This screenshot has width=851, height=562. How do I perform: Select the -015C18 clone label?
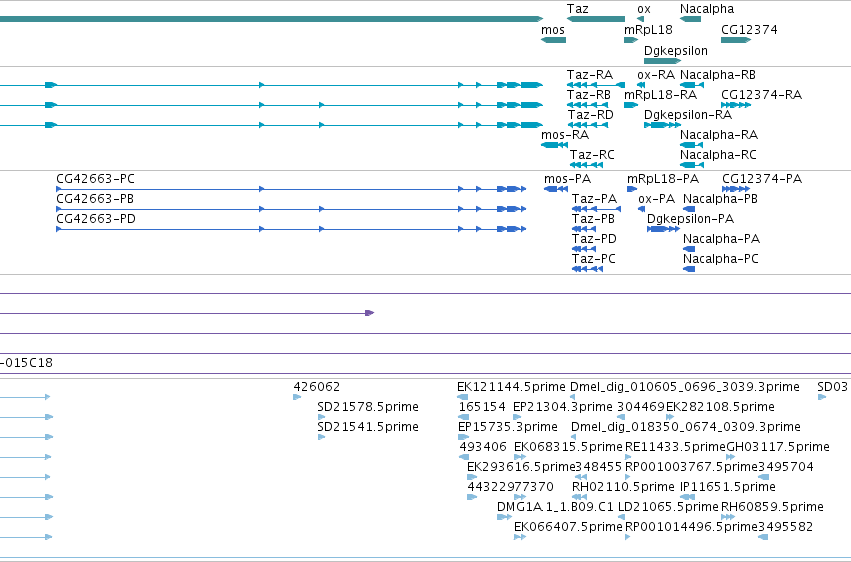click(x=27, y=363)
